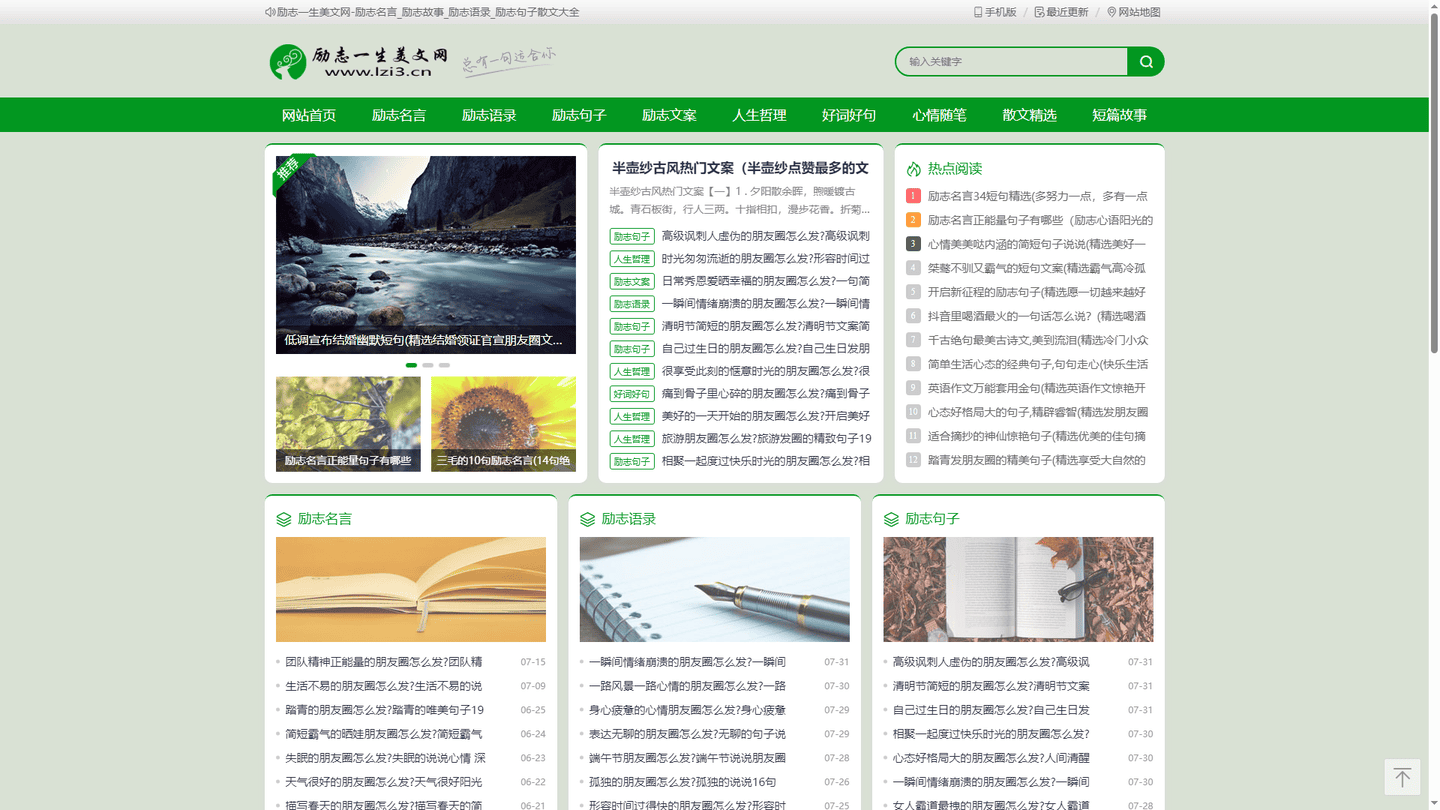Image resolution: width=1440 pixels, height=810 pixels.
Task: Click the 推荐 ribbon on carousel
Action: tap(291, 170)
